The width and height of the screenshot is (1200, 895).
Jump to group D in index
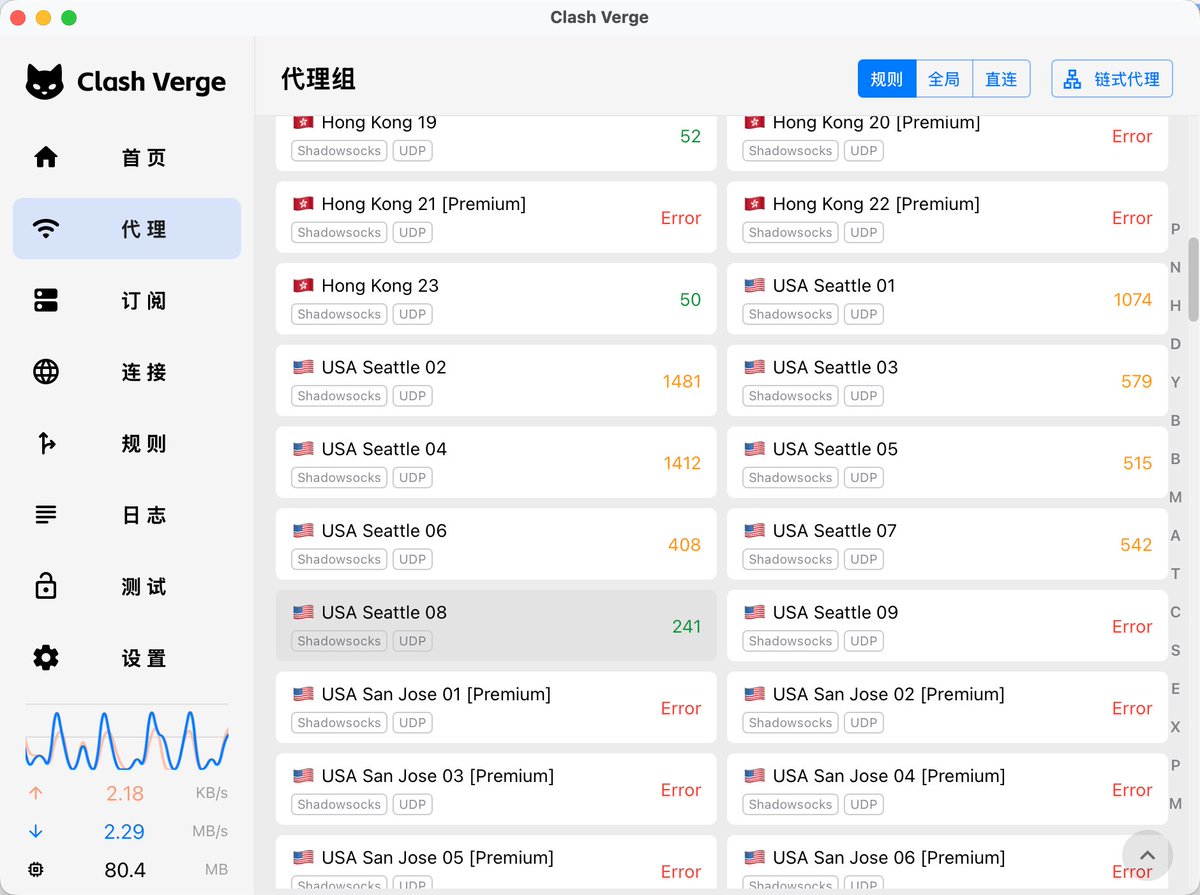click(x=1176, y=344)
